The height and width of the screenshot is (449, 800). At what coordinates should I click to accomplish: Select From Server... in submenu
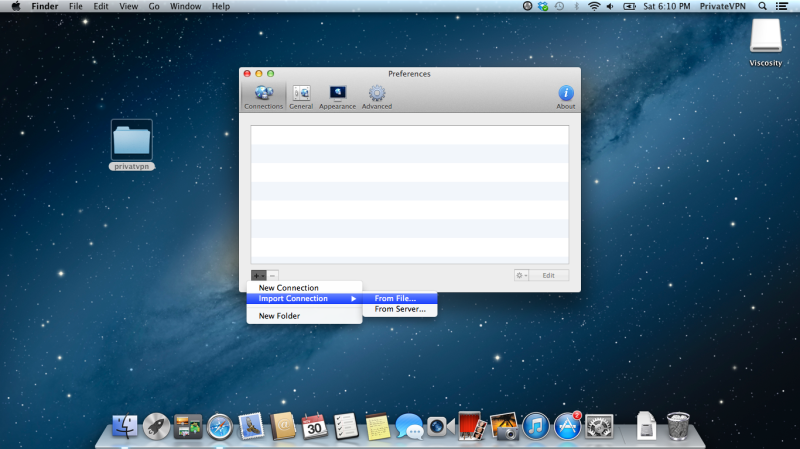(x=399, y=310)
